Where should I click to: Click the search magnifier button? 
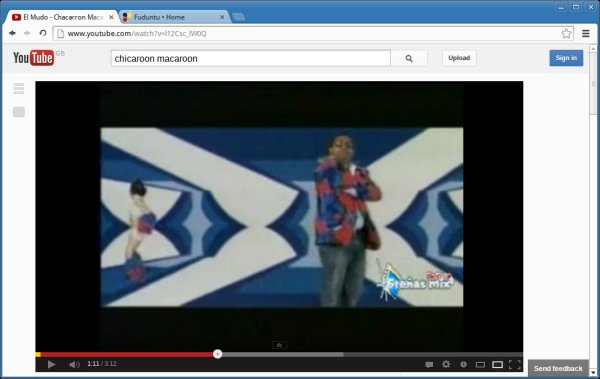[x=409, y=58]
